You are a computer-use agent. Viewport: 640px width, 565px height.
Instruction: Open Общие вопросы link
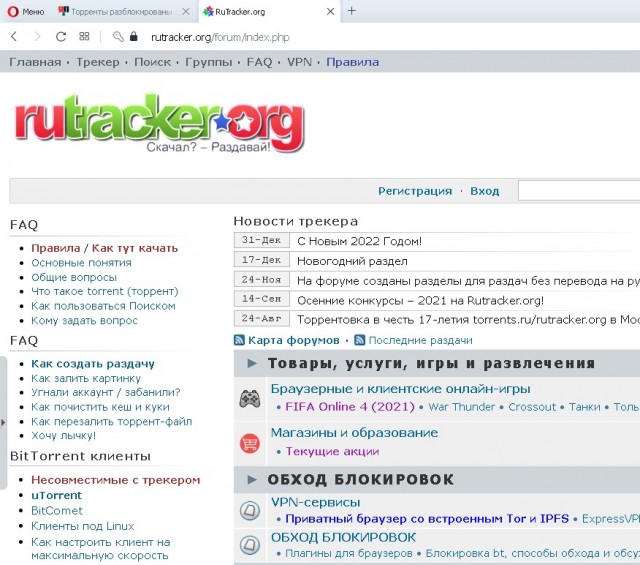pos(74,277)
